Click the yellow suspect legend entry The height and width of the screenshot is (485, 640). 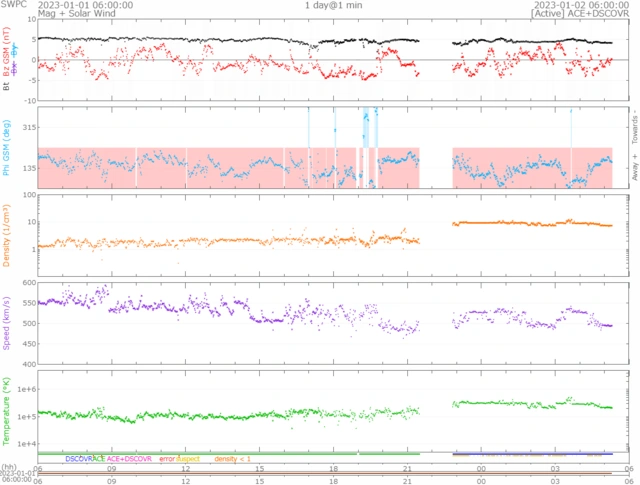tap(188, 459)
